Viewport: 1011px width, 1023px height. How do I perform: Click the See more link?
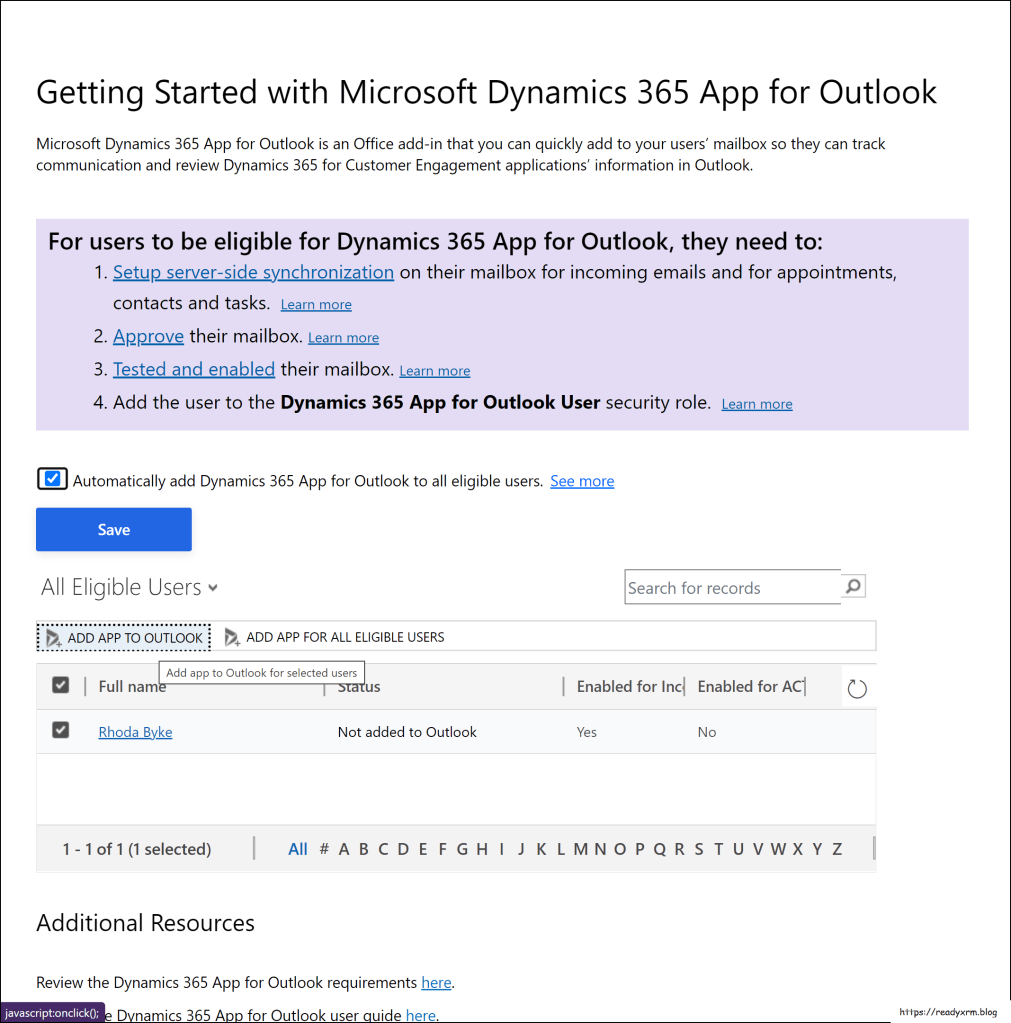point(582,481)
